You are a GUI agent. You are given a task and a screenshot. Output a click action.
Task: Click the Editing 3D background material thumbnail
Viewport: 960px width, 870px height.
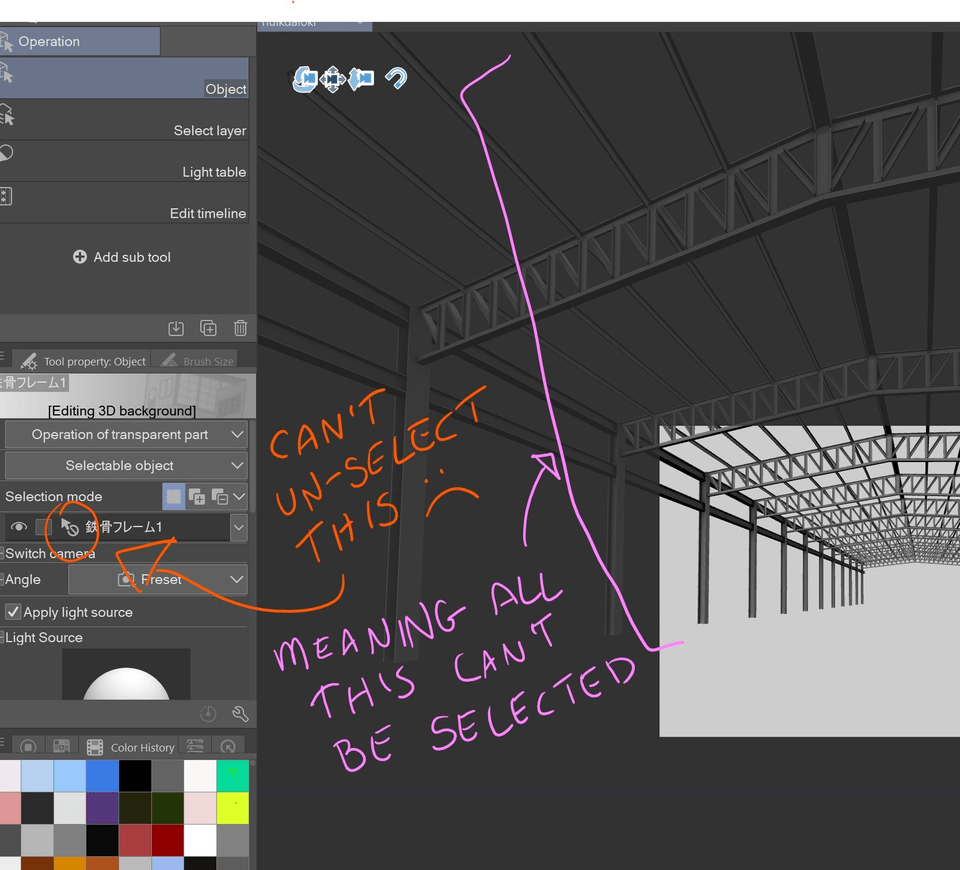click(x=126, y=396)
